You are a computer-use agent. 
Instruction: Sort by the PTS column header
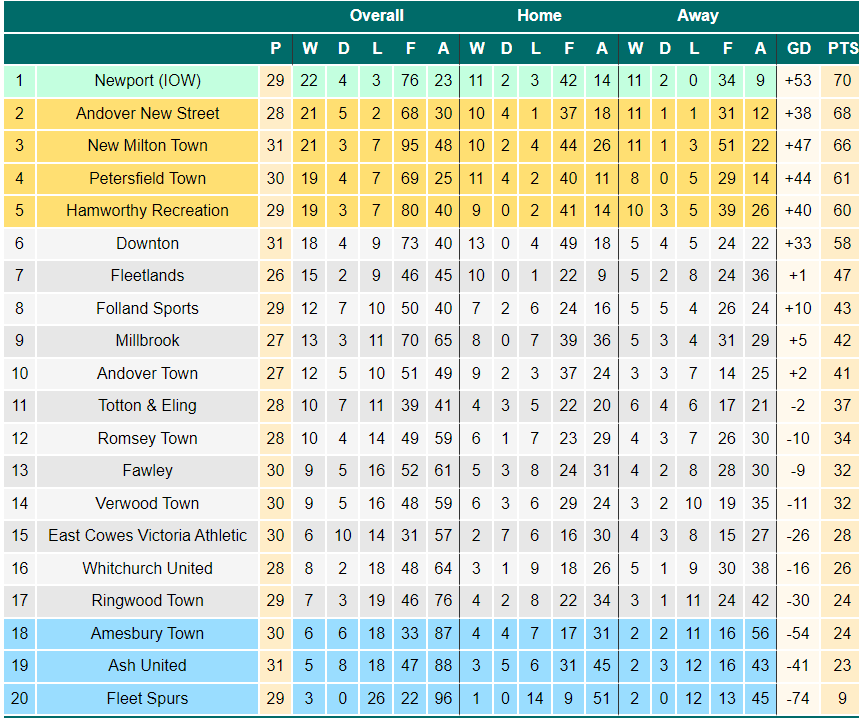(x=843, y=48)
